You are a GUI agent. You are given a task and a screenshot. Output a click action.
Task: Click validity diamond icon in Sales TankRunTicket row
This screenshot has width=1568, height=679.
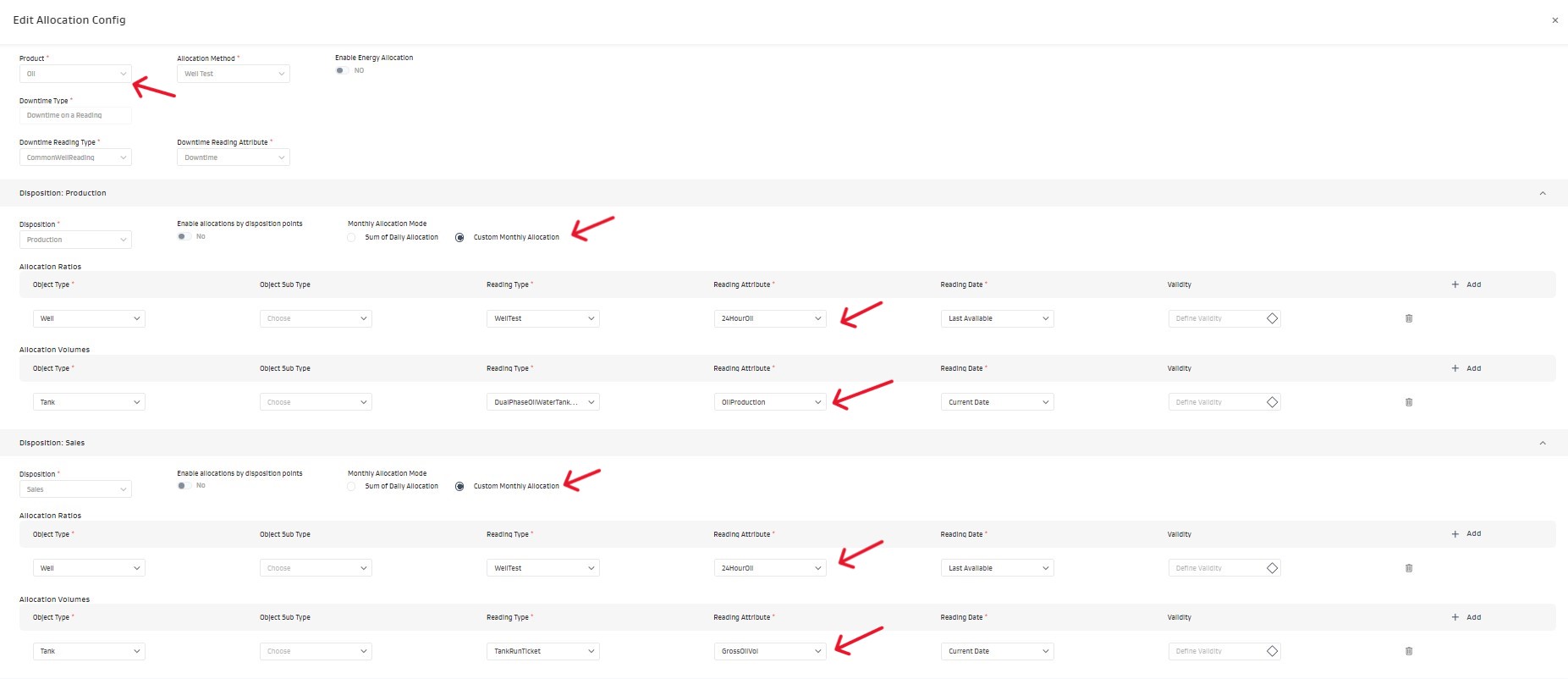[1272, 651]
